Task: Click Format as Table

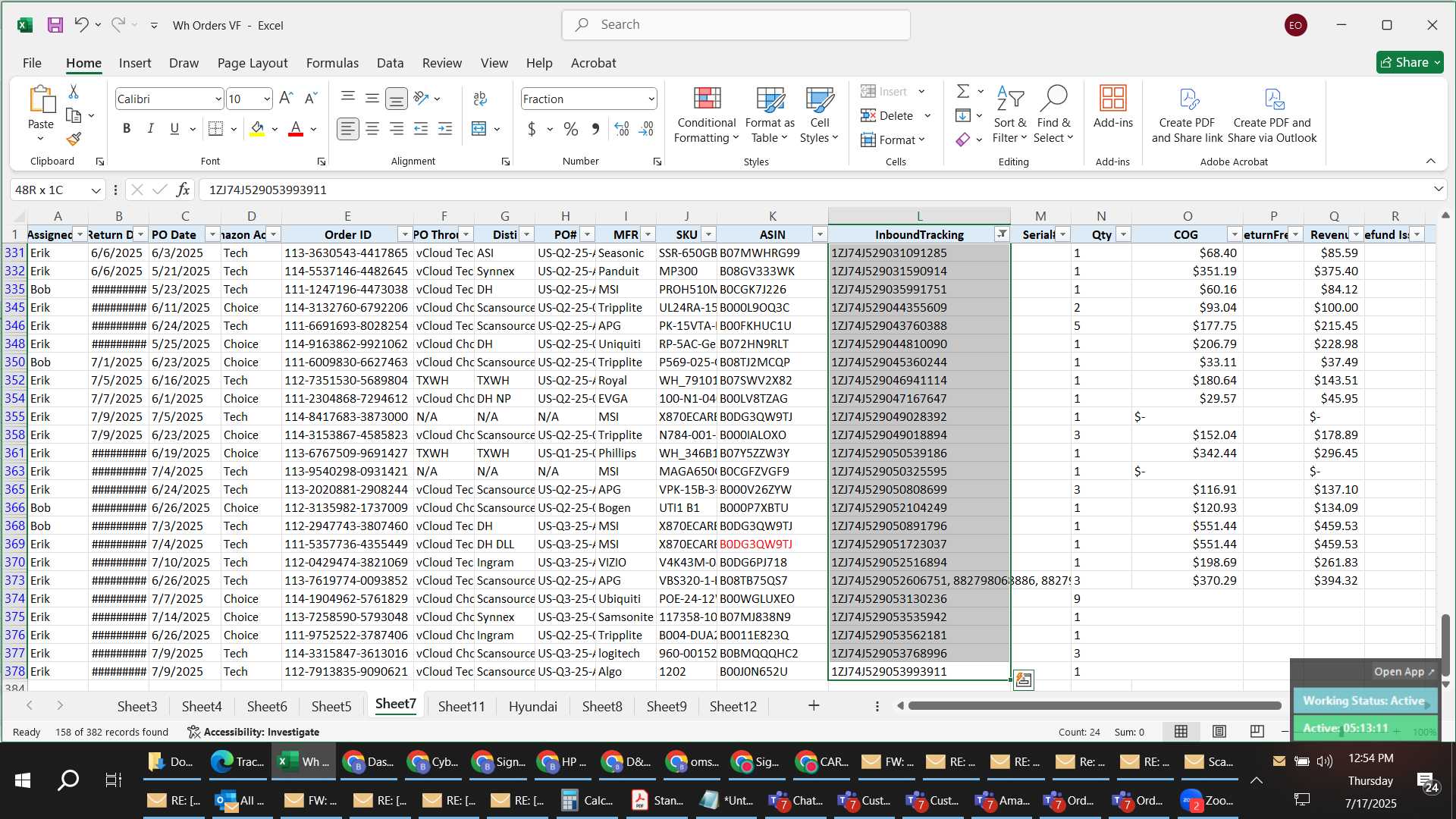Action: tap(770, 115)
